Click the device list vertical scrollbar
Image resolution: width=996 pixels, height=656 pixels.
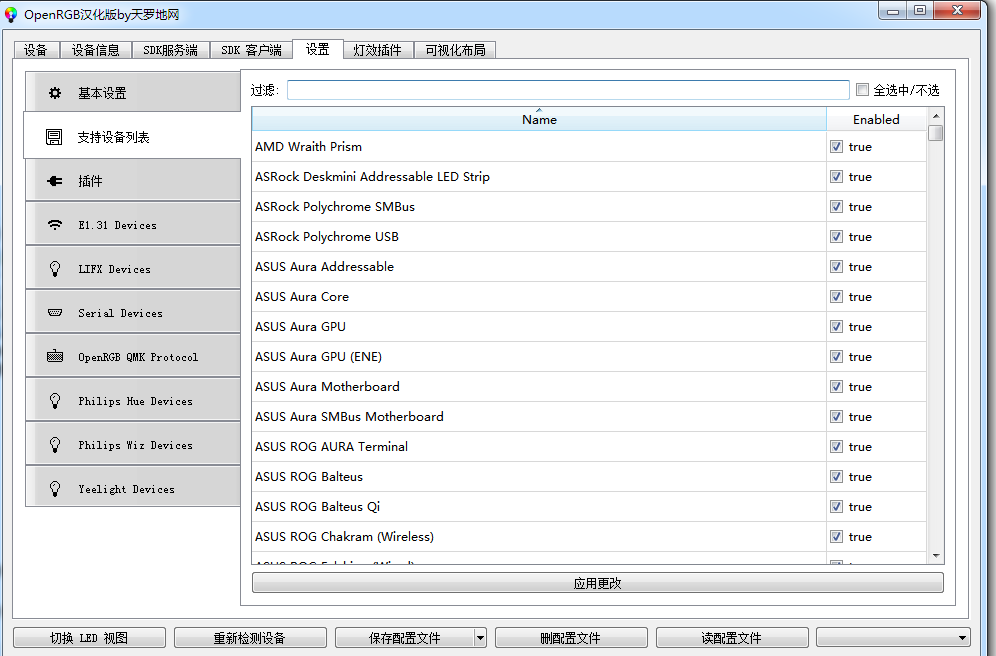(936, 340)
